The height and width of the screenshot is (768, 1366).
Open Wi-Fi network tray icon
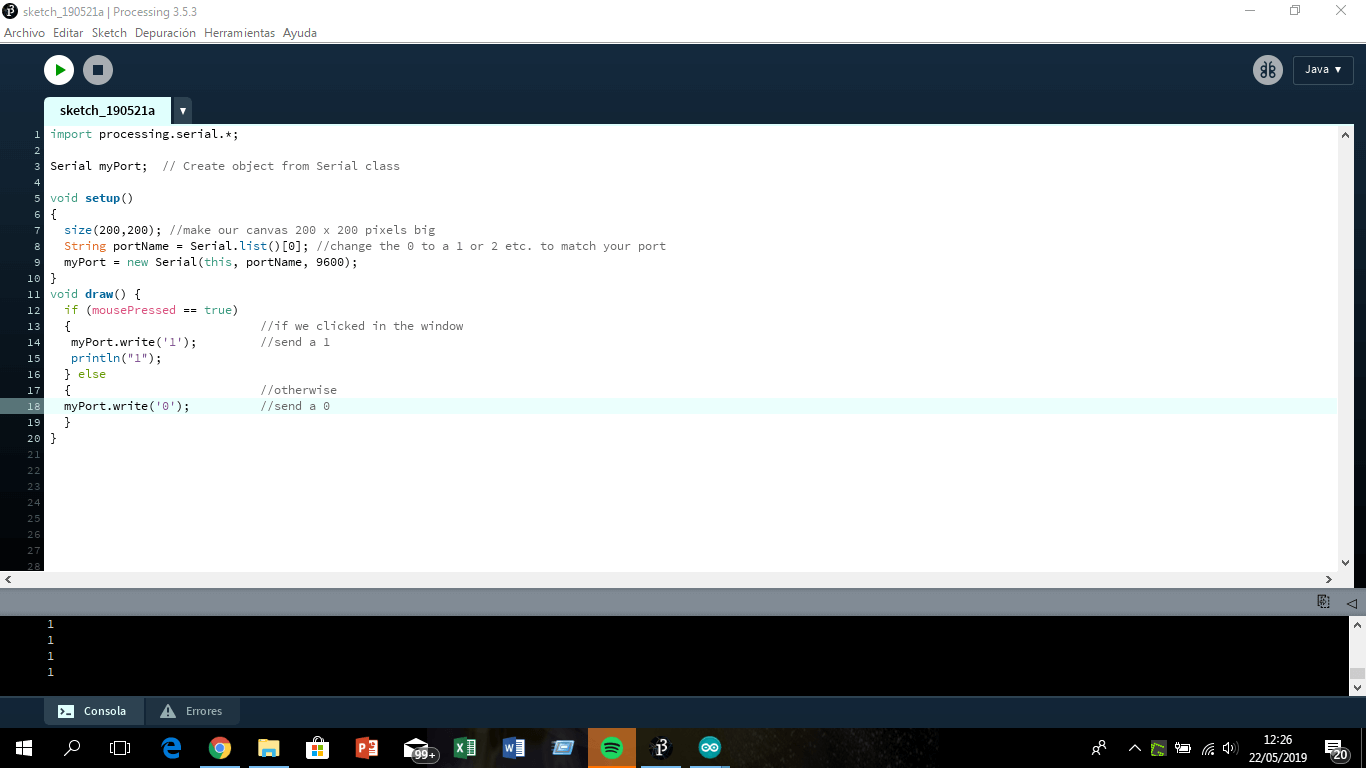(1208, 748)
